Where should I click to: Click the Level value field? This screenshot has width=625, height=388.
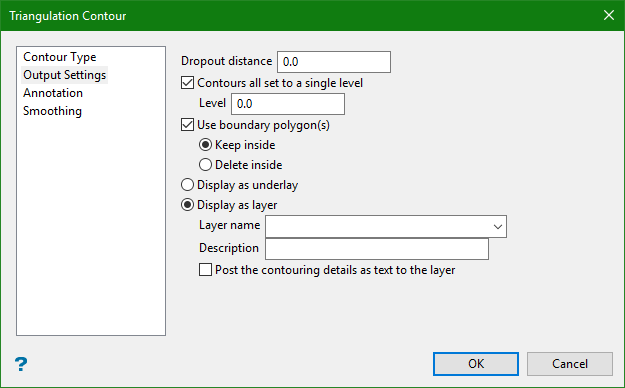tap(288, 104)
